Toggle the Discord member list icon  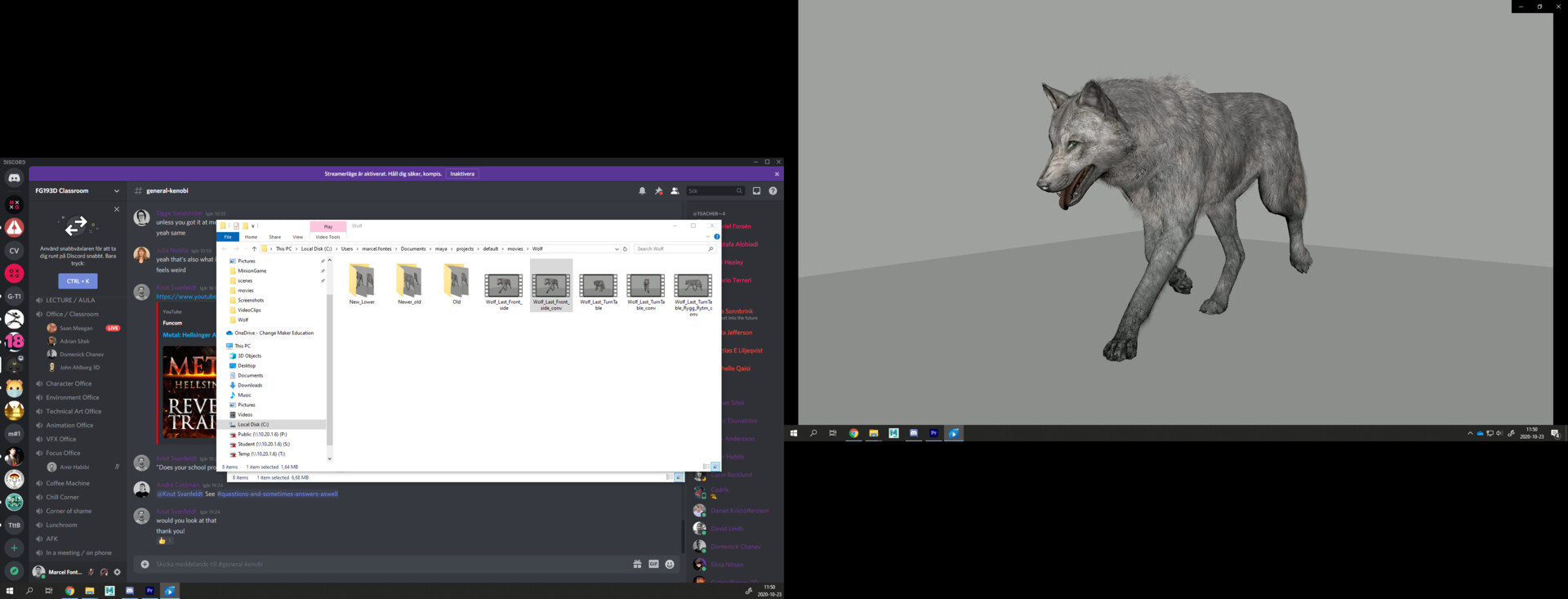pos(675,190)
